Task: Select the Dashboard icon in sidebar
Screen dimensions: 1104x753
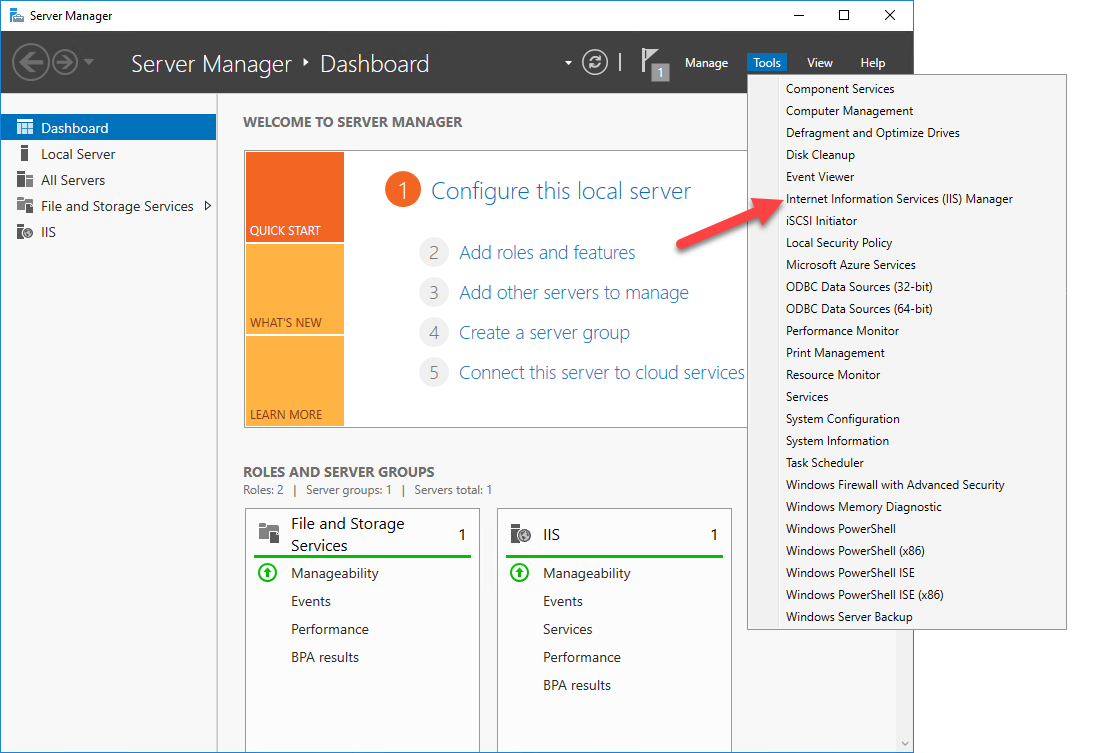Action: (x=25, y=128)
